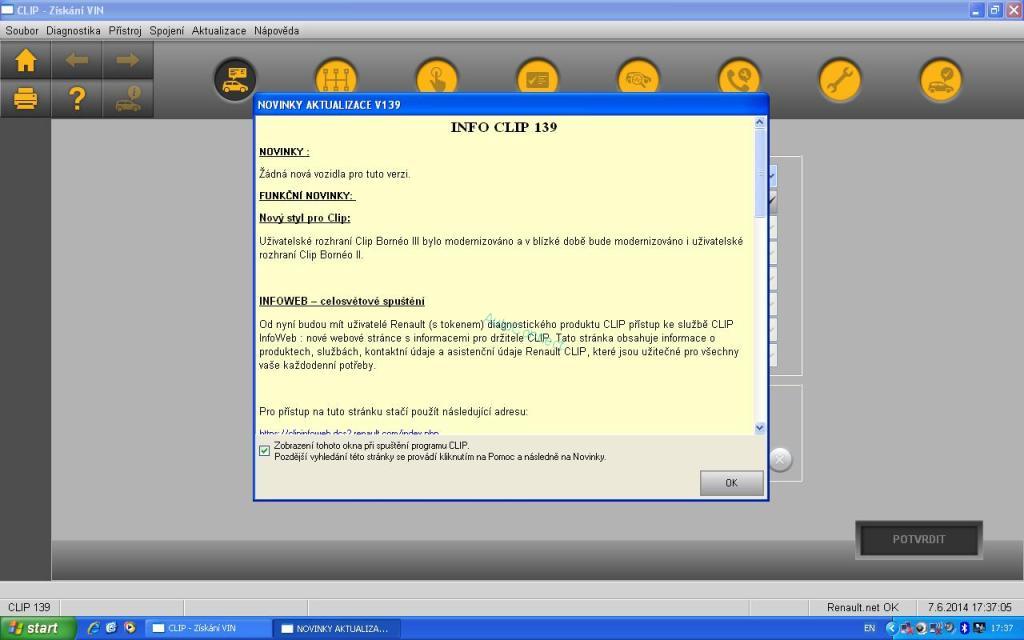Click the display monitor tray icon before clock
Viewport: 1024px width, 640px height.
tap(979, 628)
